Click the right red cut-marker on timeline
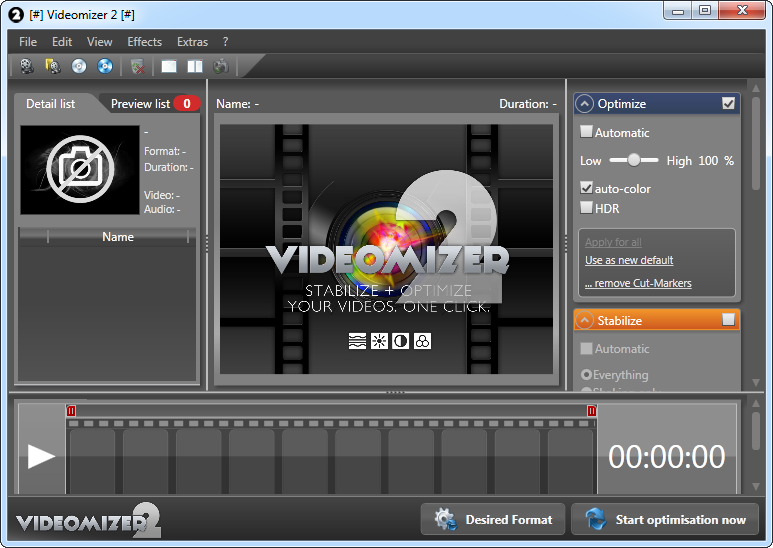 pyautogui.click(x=592, y=411)
